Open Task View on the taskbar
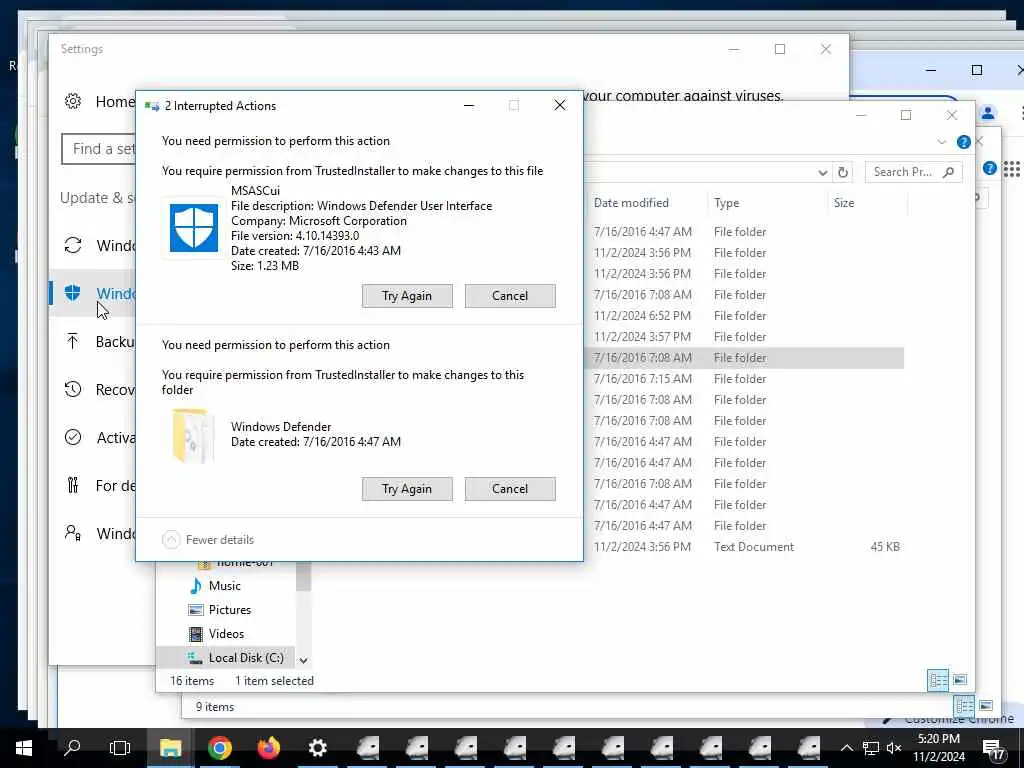Viewport: 1024px width, 768px height. pos(120,748)
